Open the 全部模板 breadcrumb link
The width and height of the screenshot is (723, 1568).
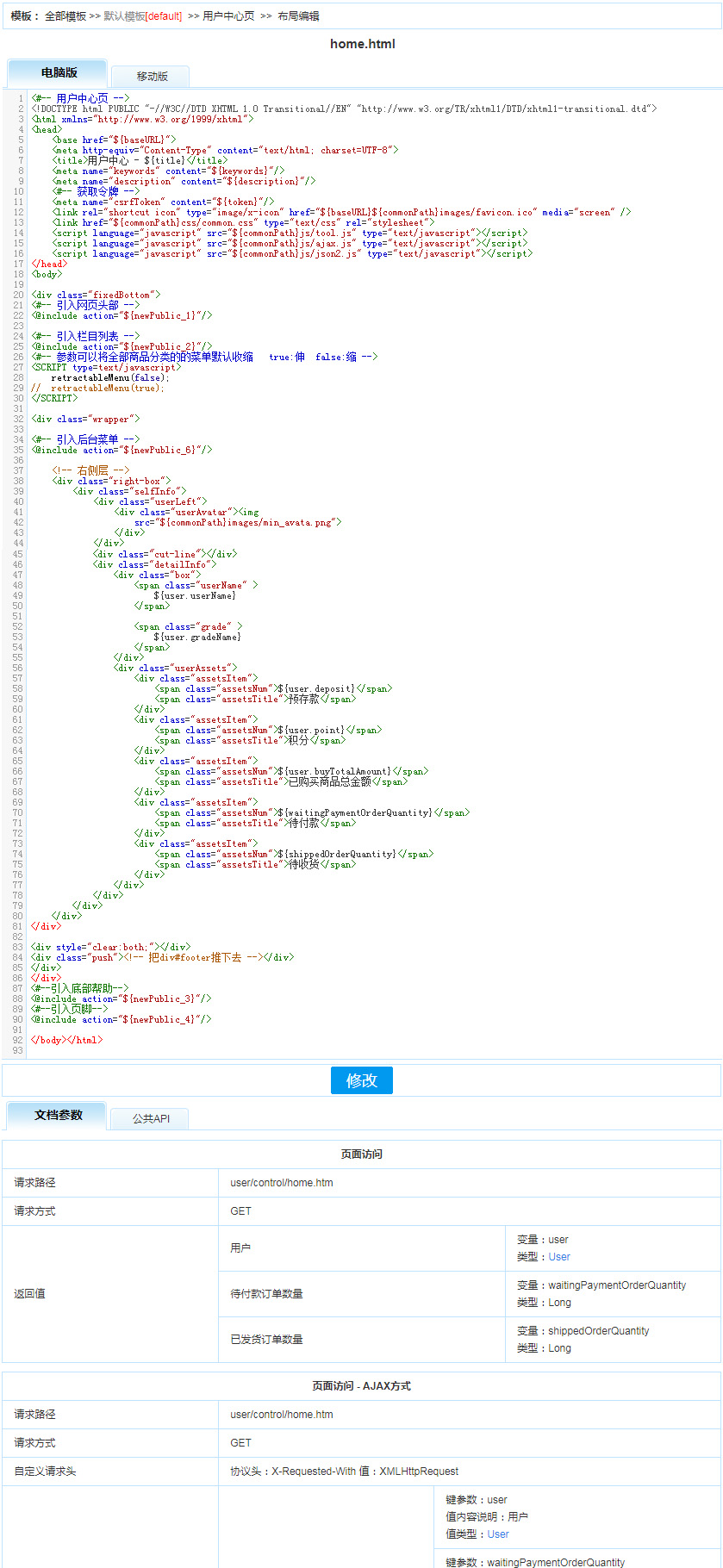pyautogui.click(x=65, y=16)
